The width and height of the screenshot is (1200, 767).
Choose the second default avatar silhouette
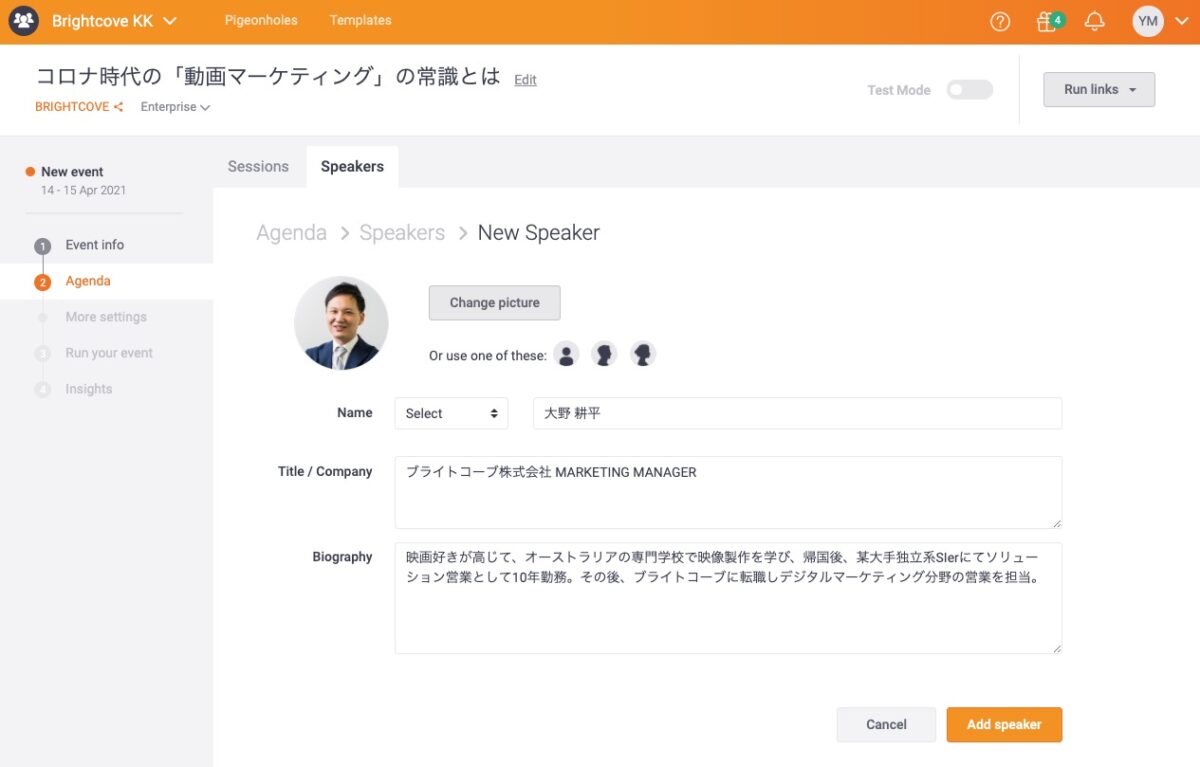click(x=604, y=355)
